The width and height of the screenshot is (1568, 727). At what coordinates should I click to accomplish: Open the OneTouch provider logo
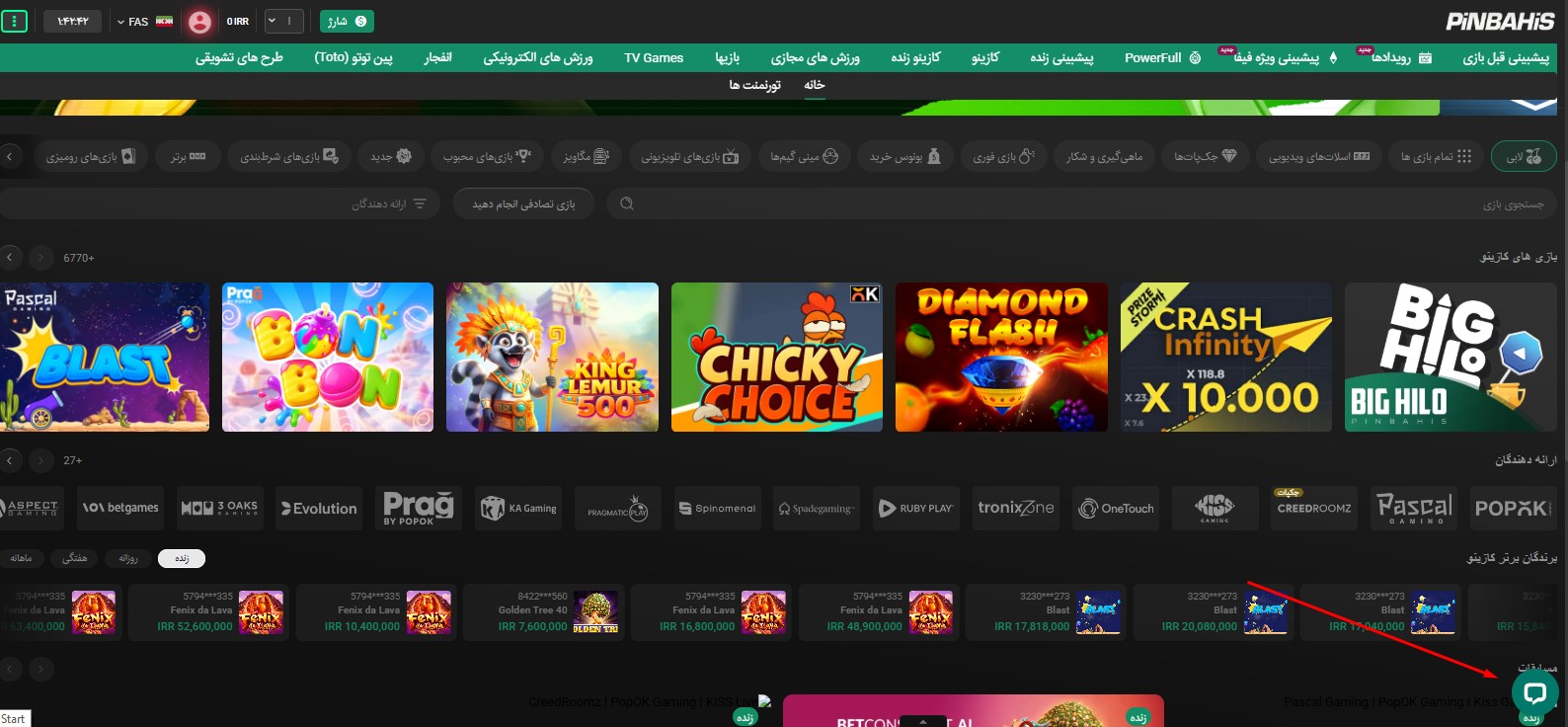coord(1116,509)
